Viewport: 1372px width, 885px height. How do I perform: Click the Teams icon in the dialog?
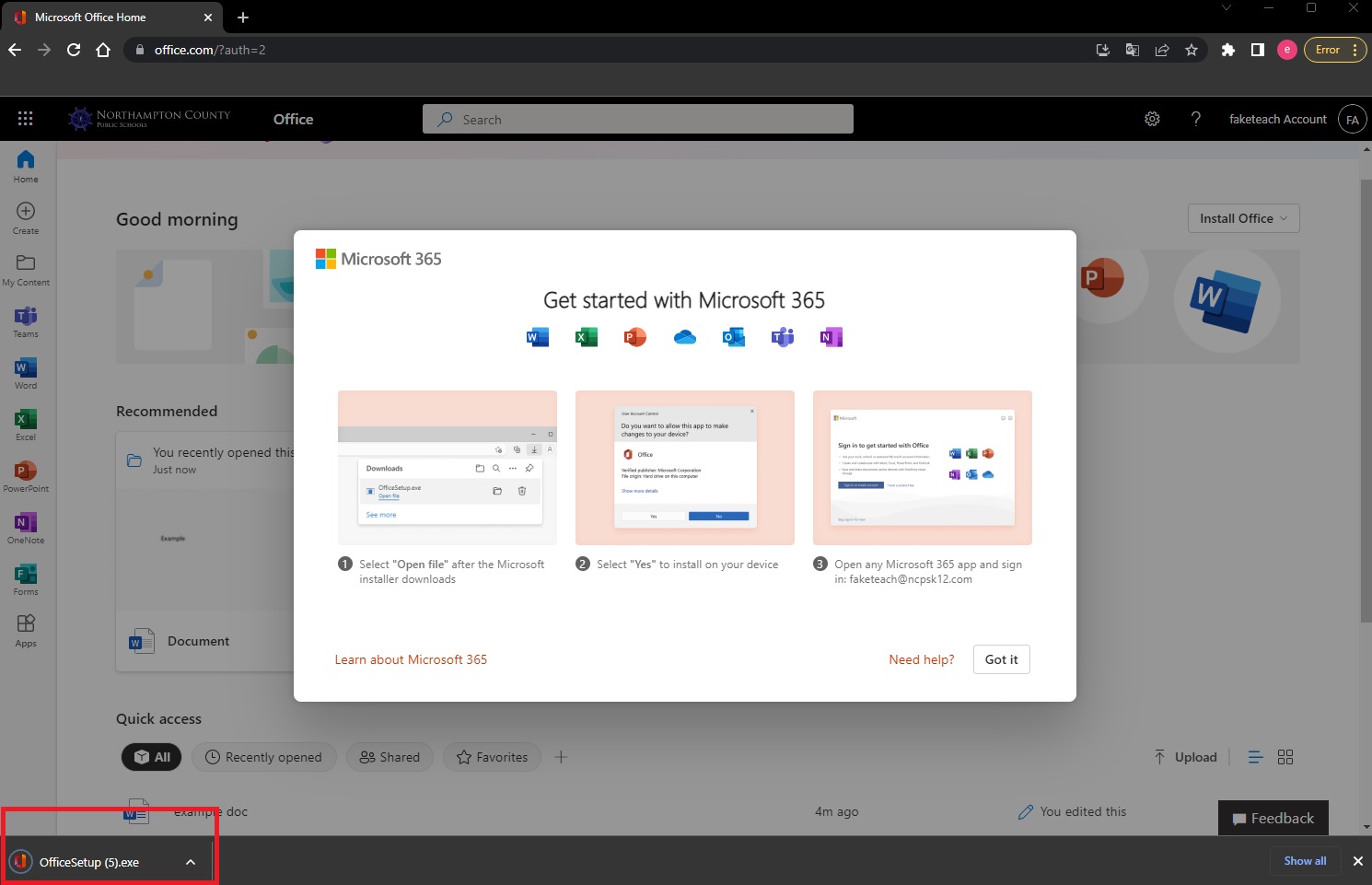coord(783,337)
